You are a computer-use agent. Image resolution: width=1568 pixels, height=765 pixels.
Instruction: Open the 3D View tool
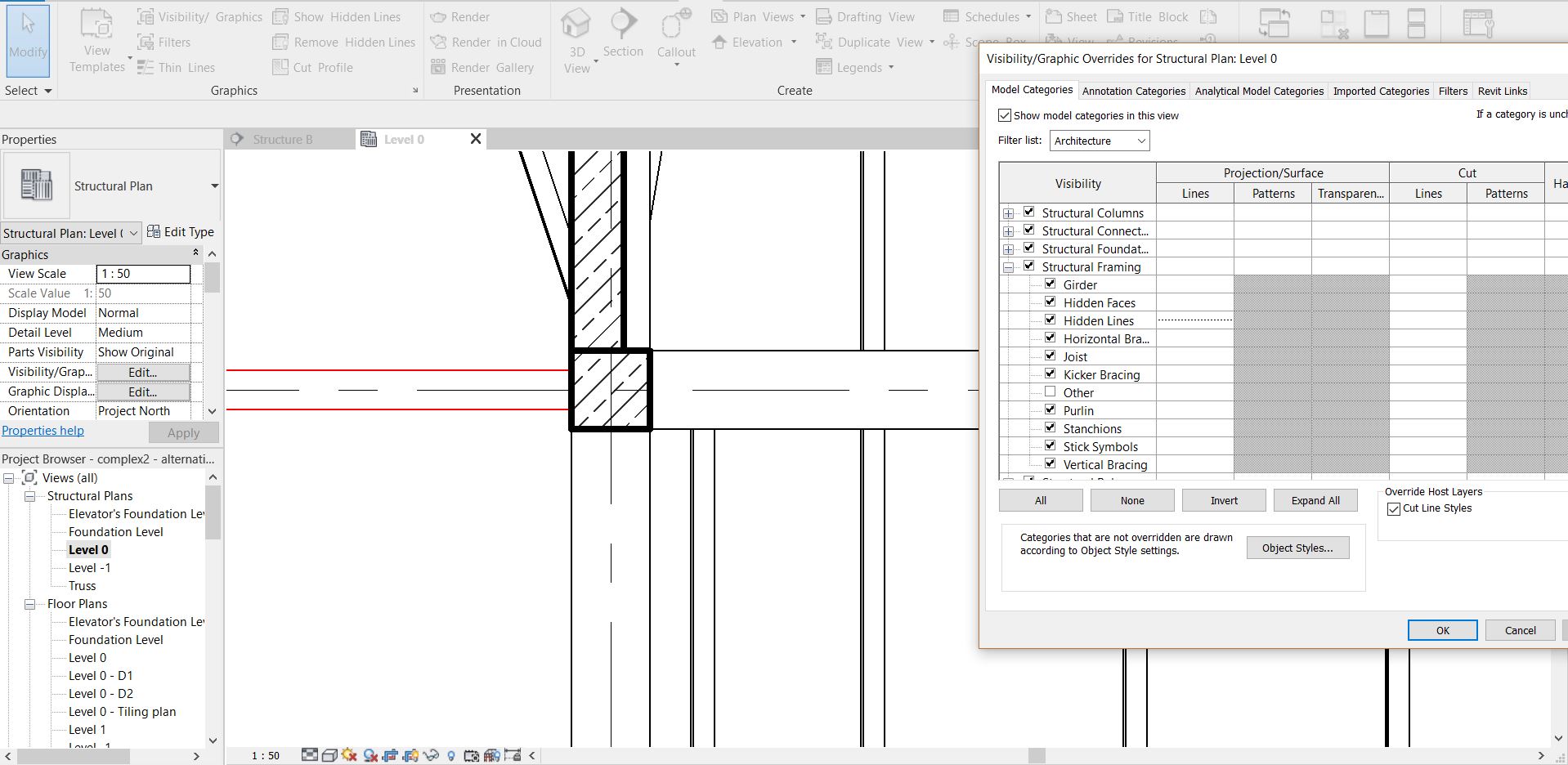tap(577, 37)
